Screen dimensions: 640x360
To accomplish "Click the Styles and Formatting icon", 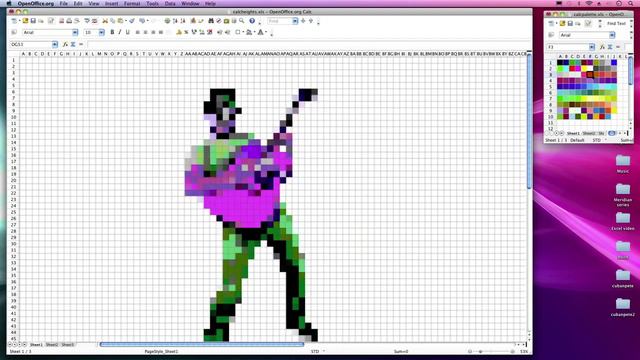I will pos(14,32).
